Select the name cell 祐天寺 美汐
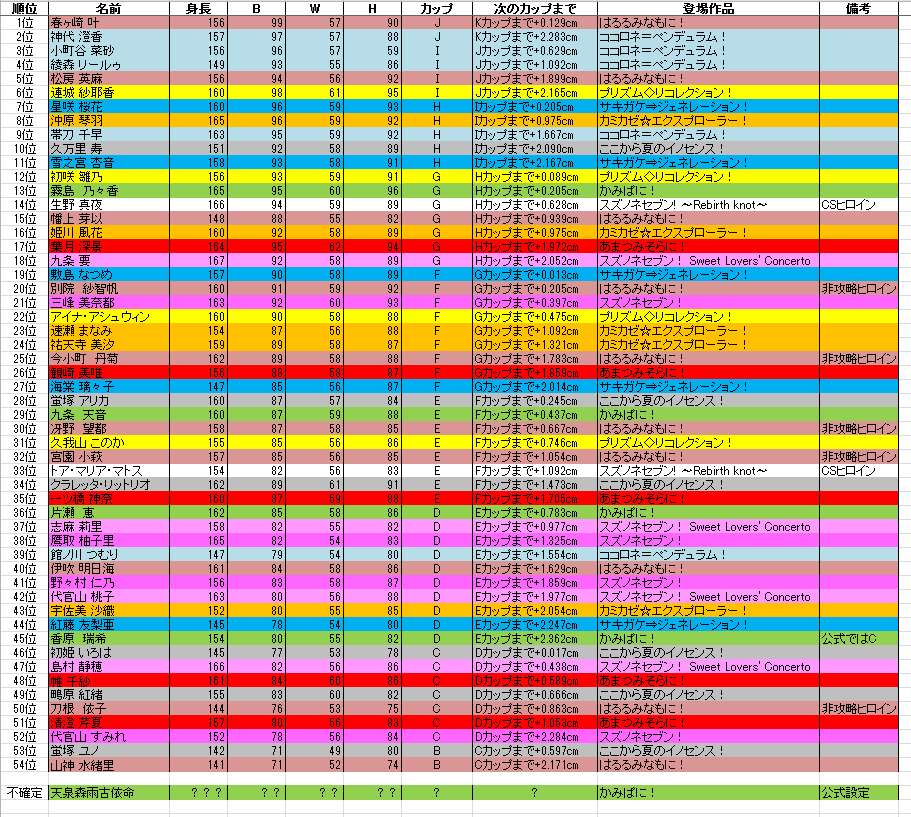 109,345
